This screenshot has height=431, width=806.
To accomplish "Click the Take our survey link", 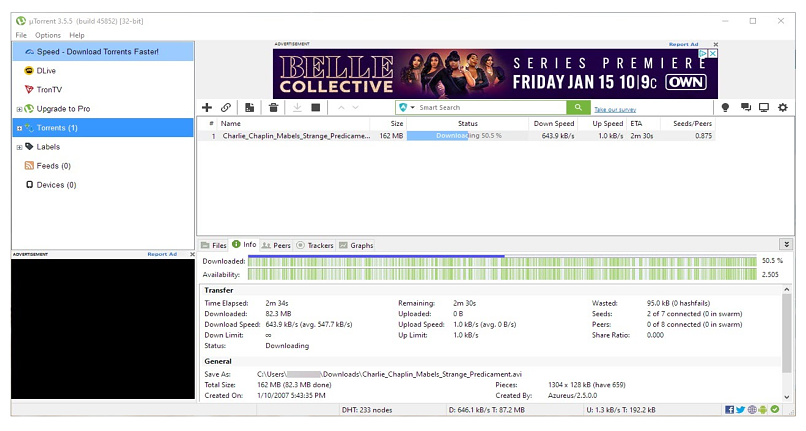I will (x=615, y=110).
